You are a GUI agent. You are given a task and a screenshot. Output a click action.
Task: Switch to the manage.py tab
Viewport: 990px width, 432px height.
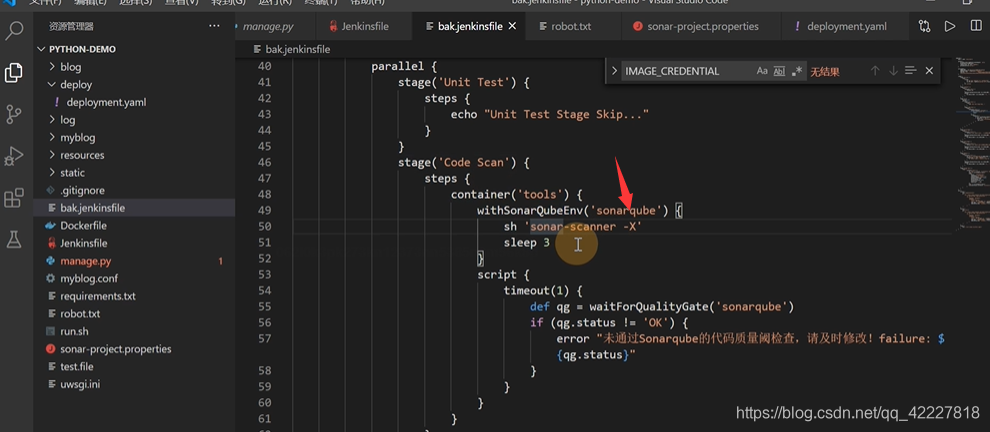point(274,27)
